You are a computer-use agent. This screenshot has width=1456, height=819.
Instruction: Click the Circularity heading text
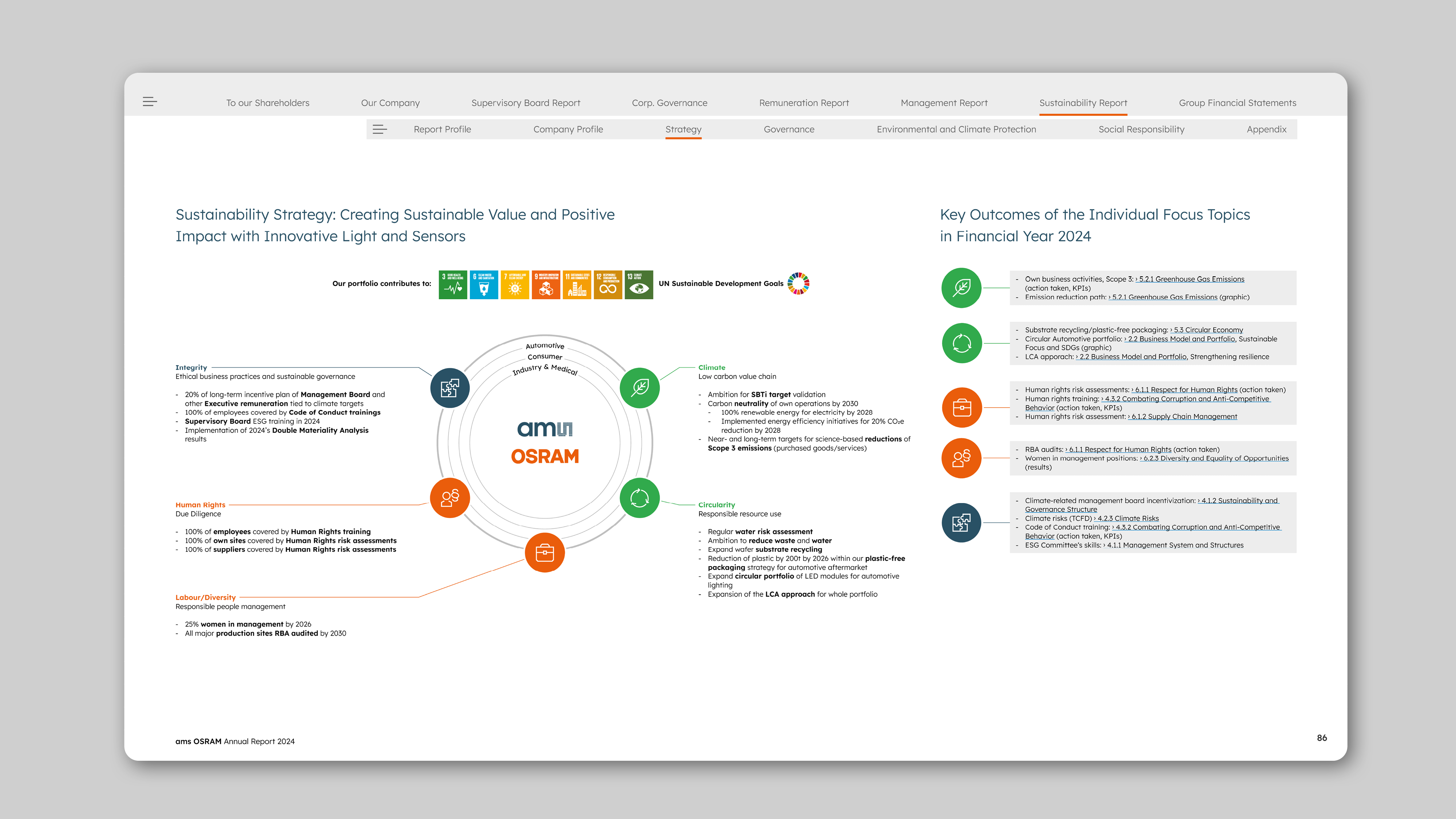pos(716,505)
